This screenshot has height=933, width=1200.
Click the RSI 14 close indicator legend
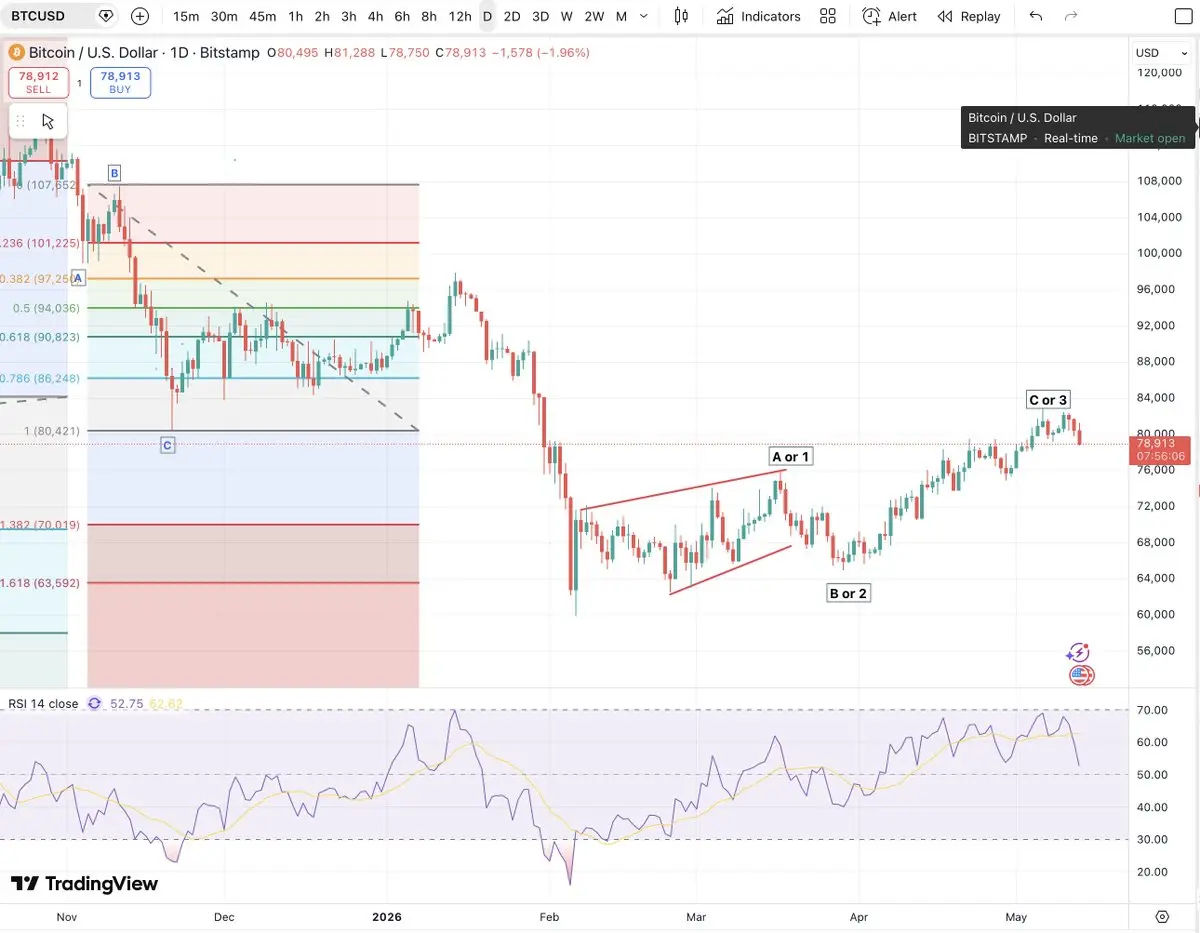pyautogui.click(x=43, y=704)
